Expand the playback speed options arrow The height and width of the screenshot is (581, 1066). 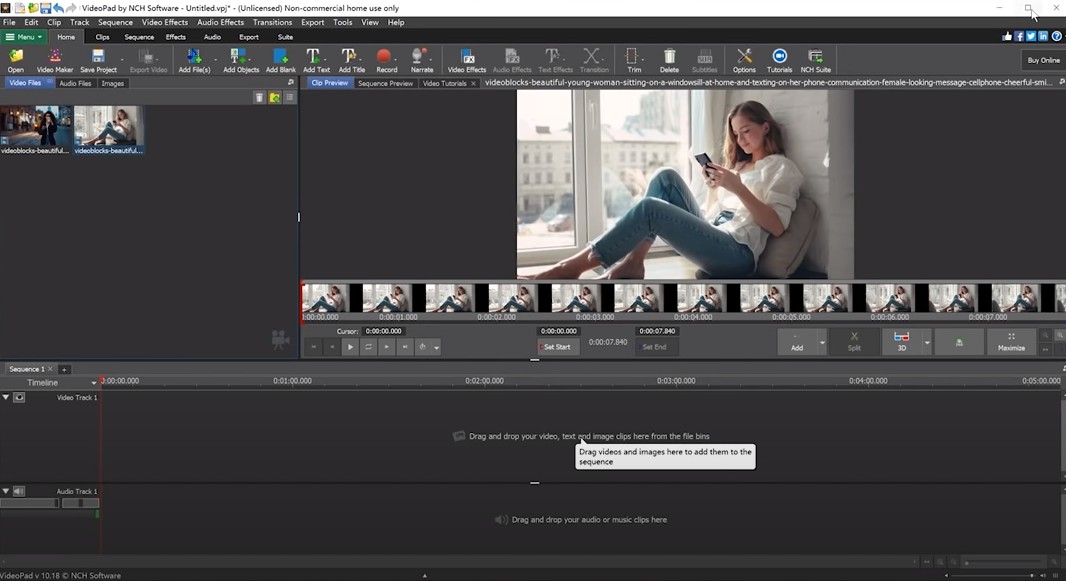pyautogui.click(x=436, y=347)
